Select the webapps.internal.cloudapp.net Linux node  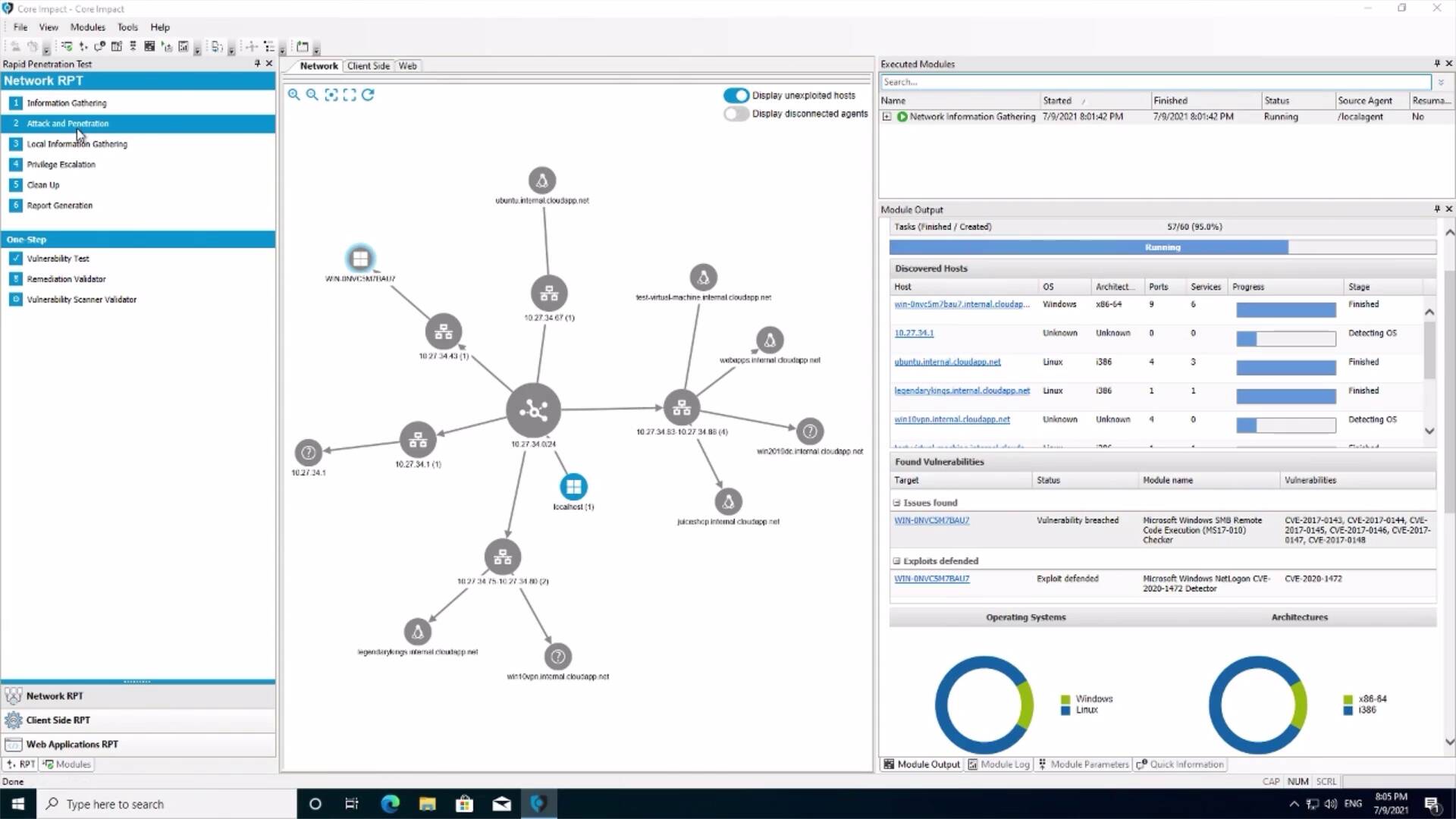point(770,340)
